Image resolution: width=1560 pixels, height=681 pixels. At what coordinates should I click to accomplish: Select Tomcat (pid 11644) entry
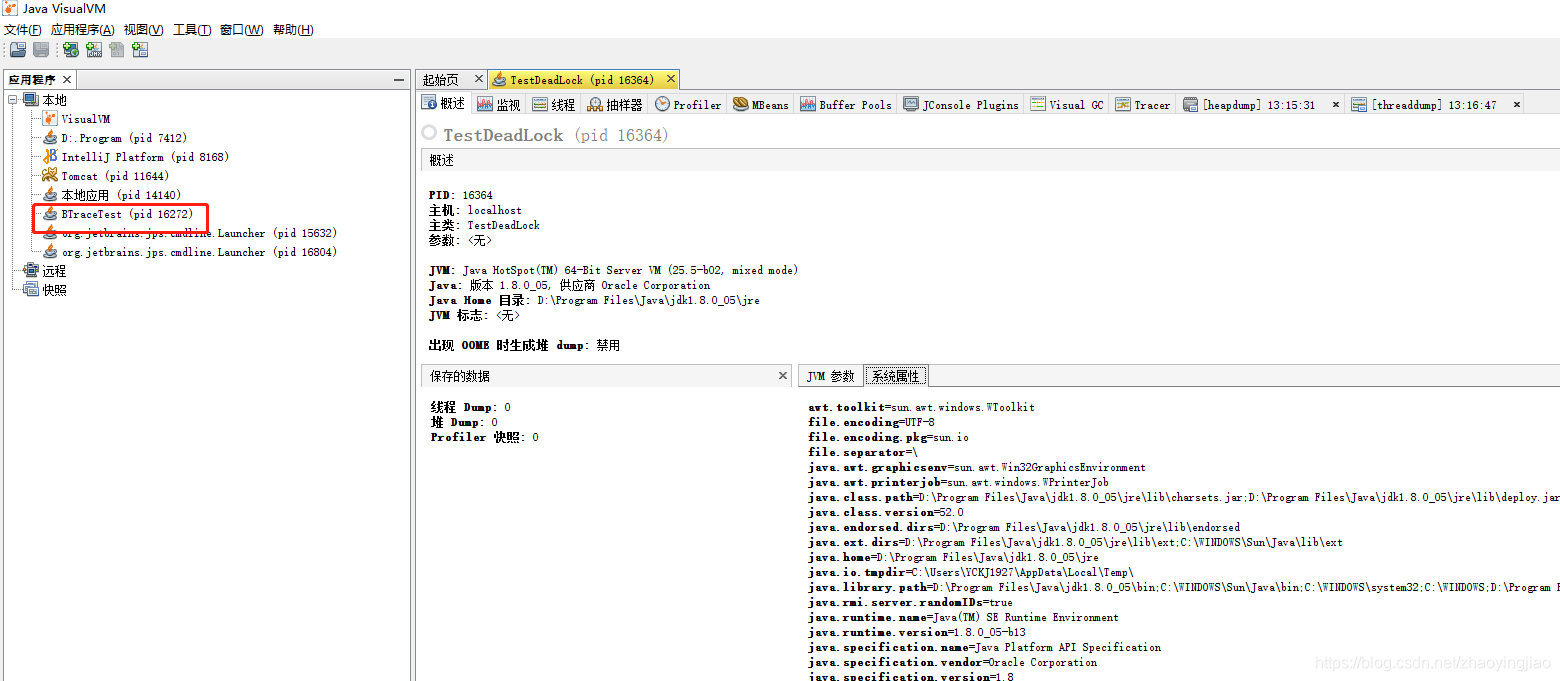pyautogui.click(x=115, y=176)
